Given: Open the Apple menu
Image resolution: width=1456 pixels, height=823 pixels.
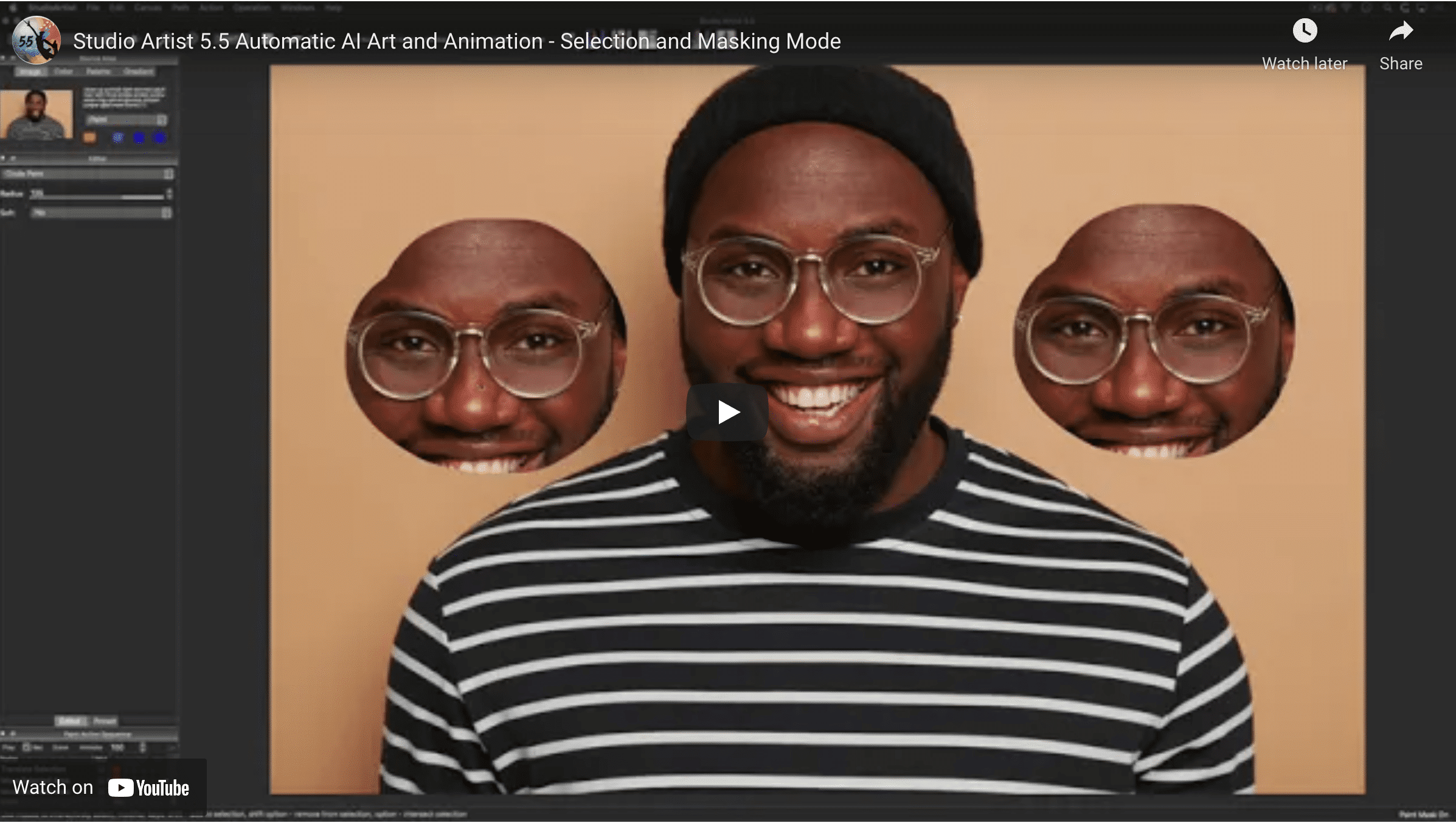Looking at the screenshot, I should 14,8.
